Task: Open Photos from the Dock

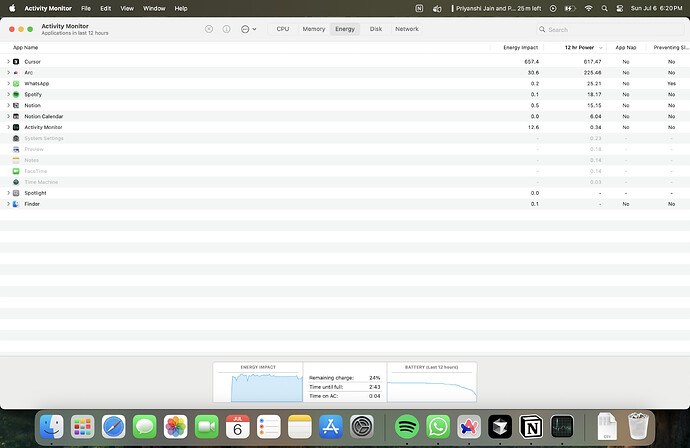Action: (176, 427)
